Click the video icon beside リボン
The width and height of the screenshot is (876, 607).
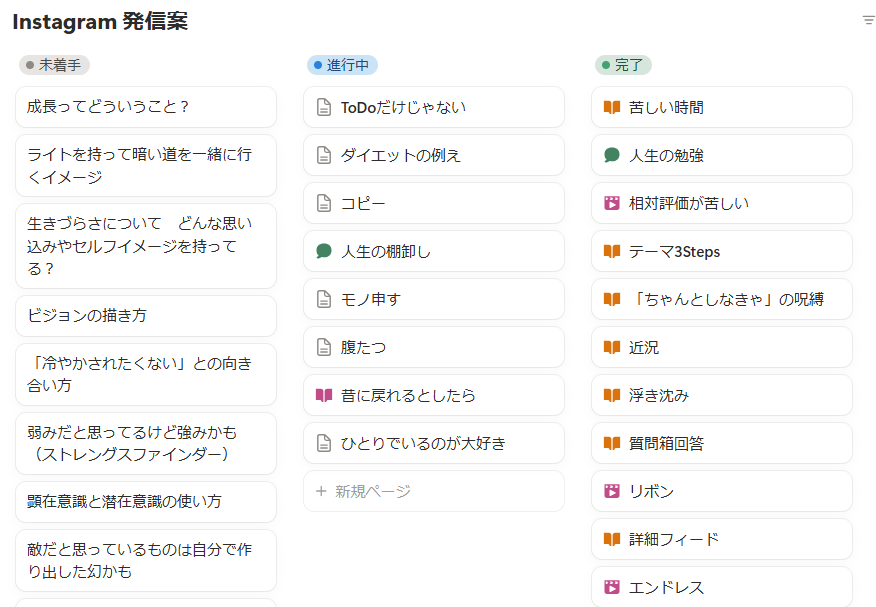[x=612, y=492]
